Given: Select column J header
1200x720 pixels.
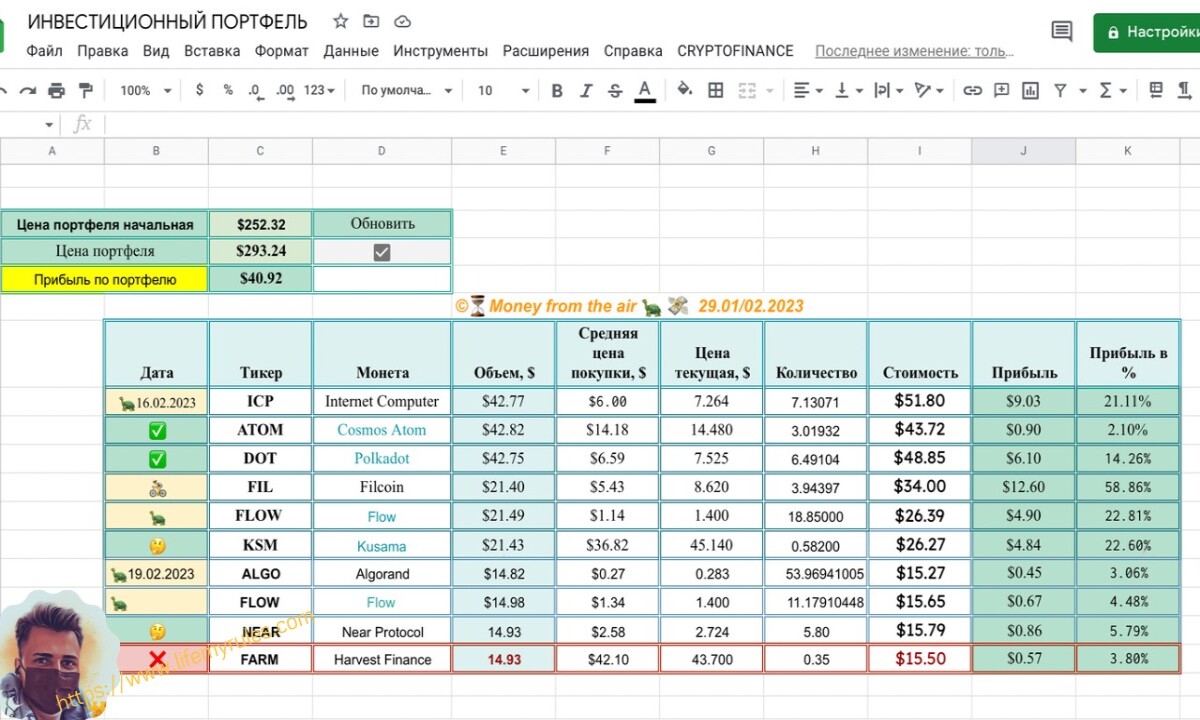Looking at the screenshot, I should pos(1023,151).
